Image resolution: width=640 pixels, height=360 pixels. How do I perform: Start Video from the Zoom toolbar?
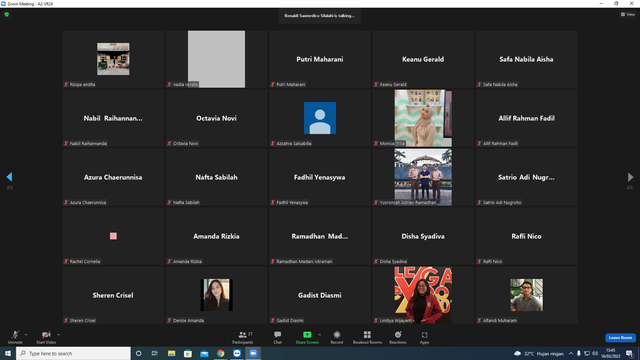(46, 337)
